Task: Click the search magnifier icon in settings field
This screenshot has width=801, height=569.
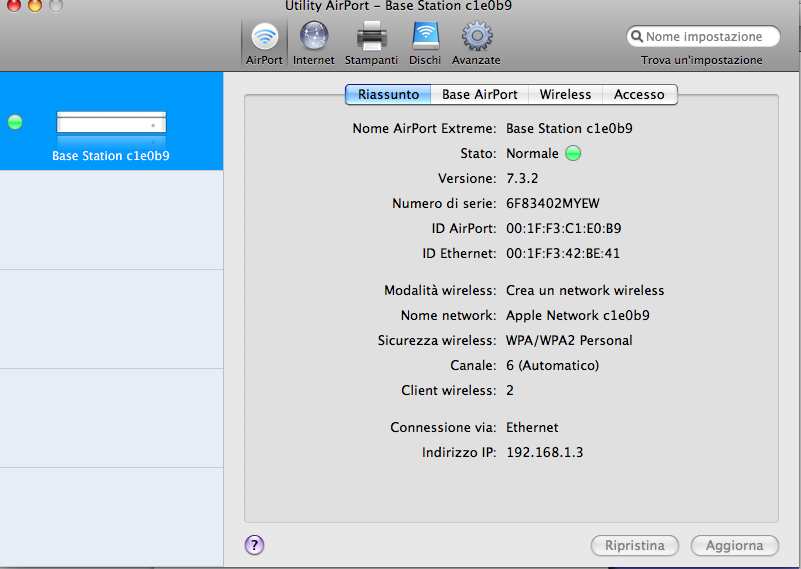Action: [637, 36]
